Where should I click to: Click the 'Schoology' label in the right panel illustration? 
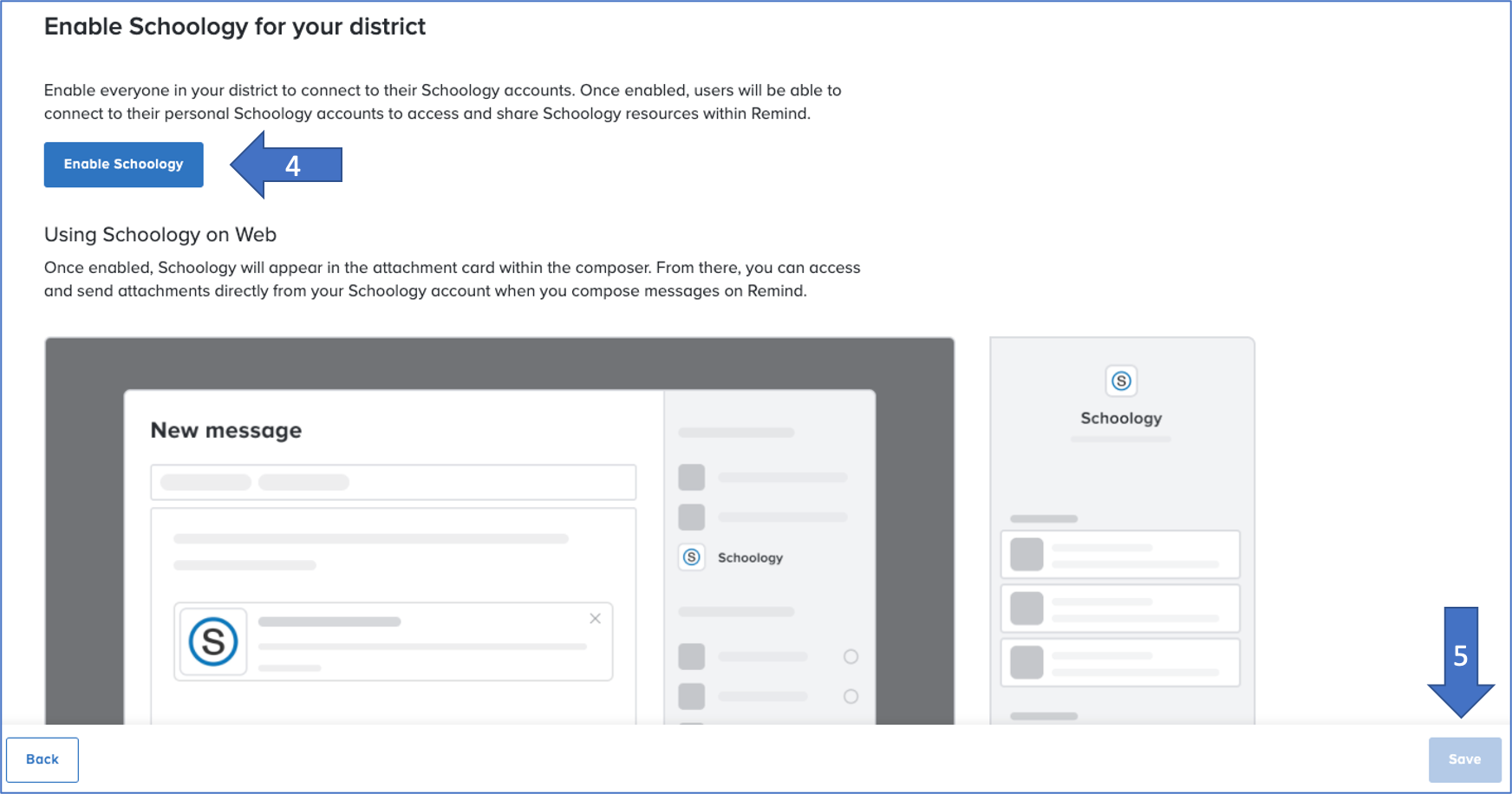pos(1121,418)
